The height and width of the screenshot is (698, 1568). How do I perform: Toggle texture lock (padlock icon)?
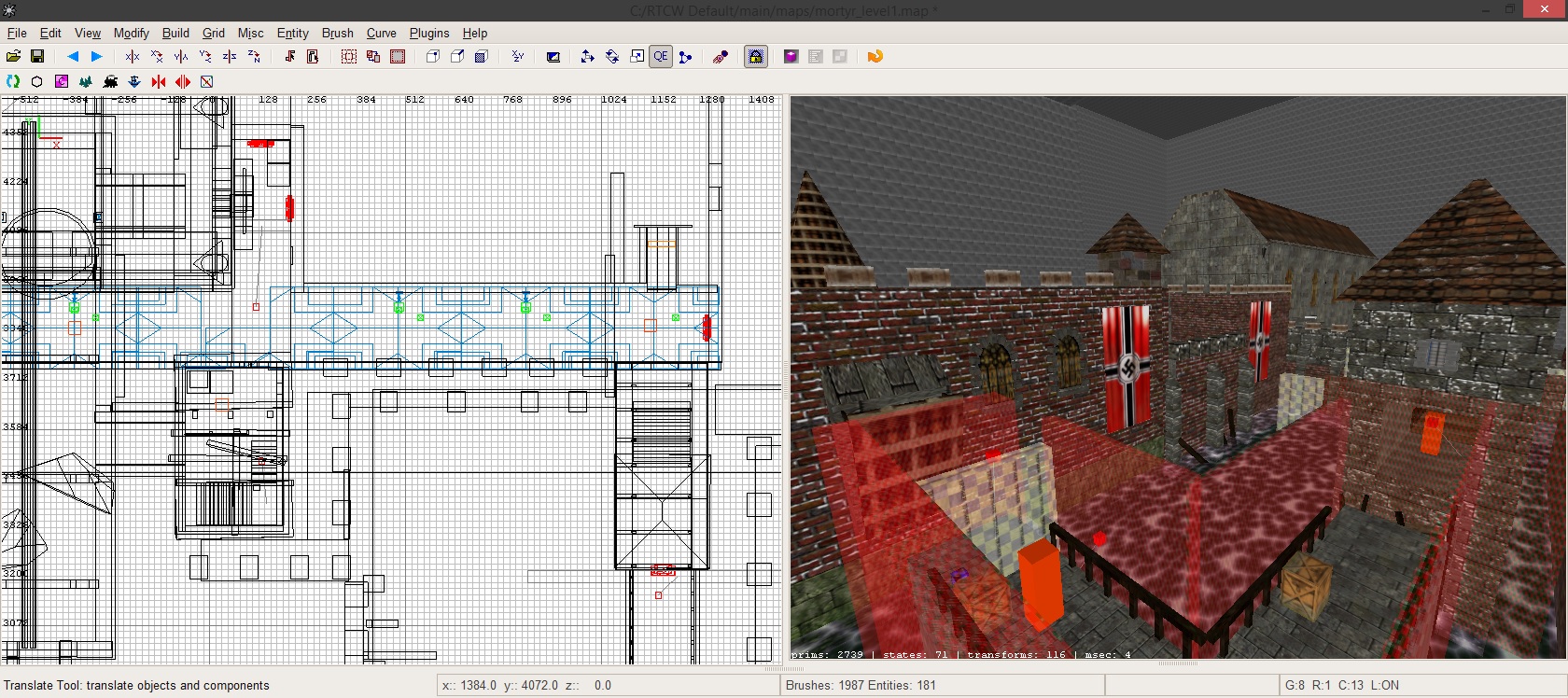tap(756, 57)
